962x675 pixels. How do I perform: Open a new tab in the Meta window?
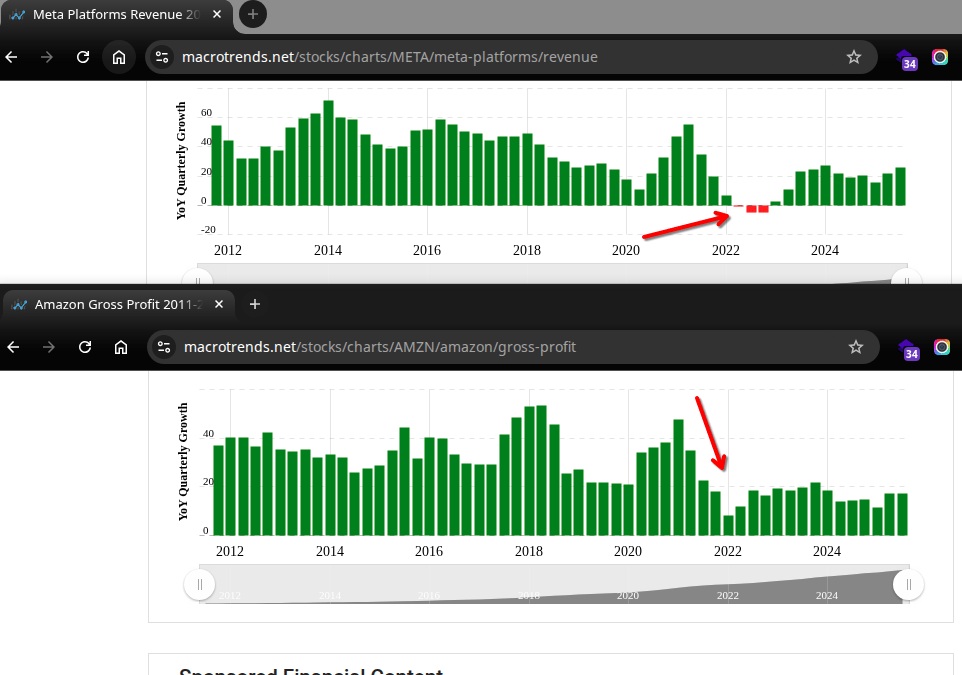click(x=252, y=14)
